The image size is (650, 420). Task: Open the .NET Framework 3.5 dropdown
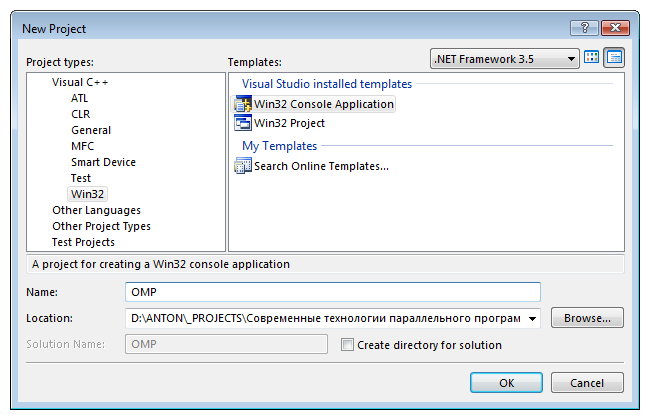click(x=504, y=59)
